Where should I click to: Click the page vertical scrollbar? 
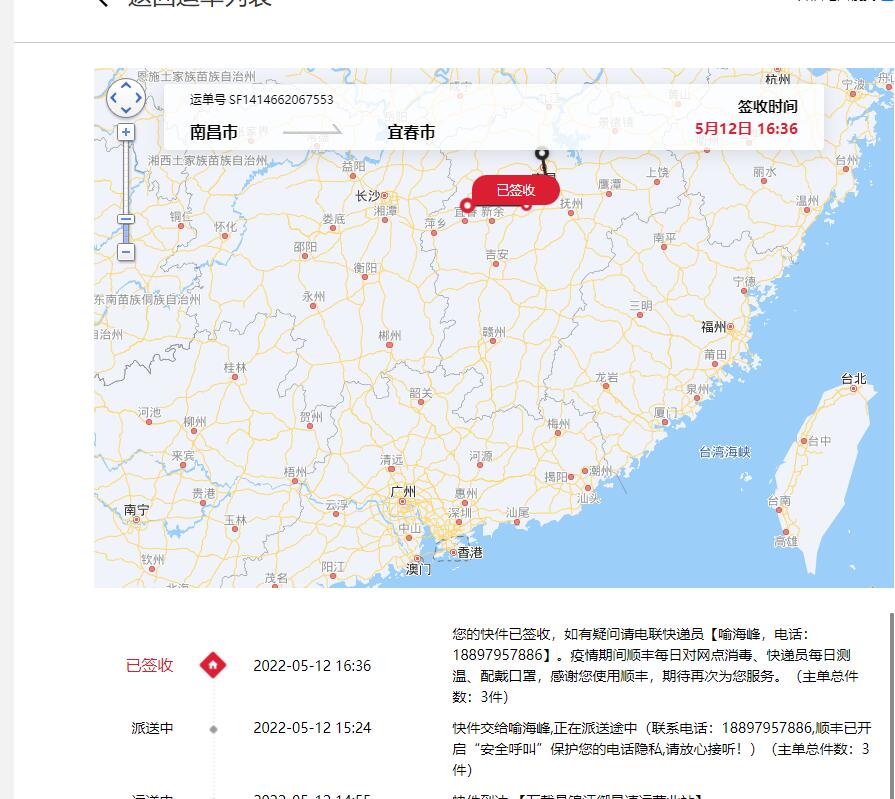click(892, 706)
